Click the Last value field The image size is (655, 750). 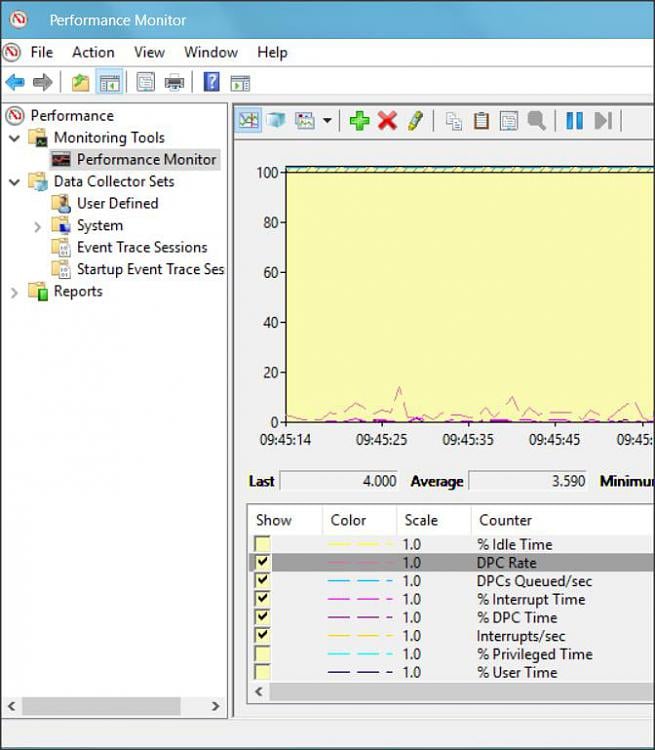coord(339,481)
